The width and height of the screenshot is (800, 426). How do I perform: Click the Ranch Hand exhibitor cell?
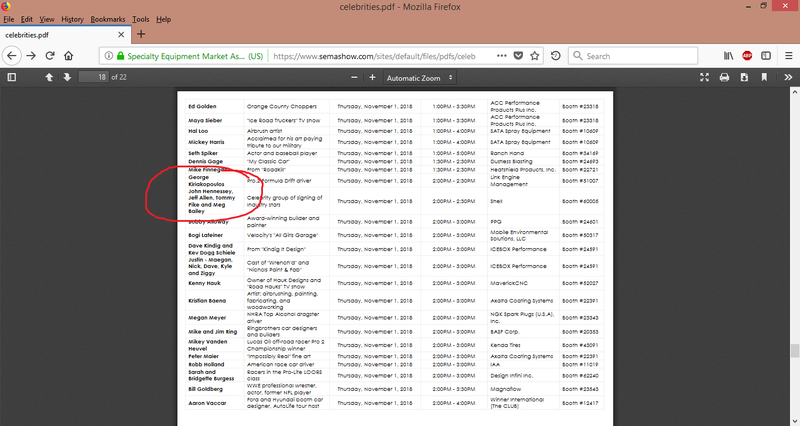(x=507, y=153)
